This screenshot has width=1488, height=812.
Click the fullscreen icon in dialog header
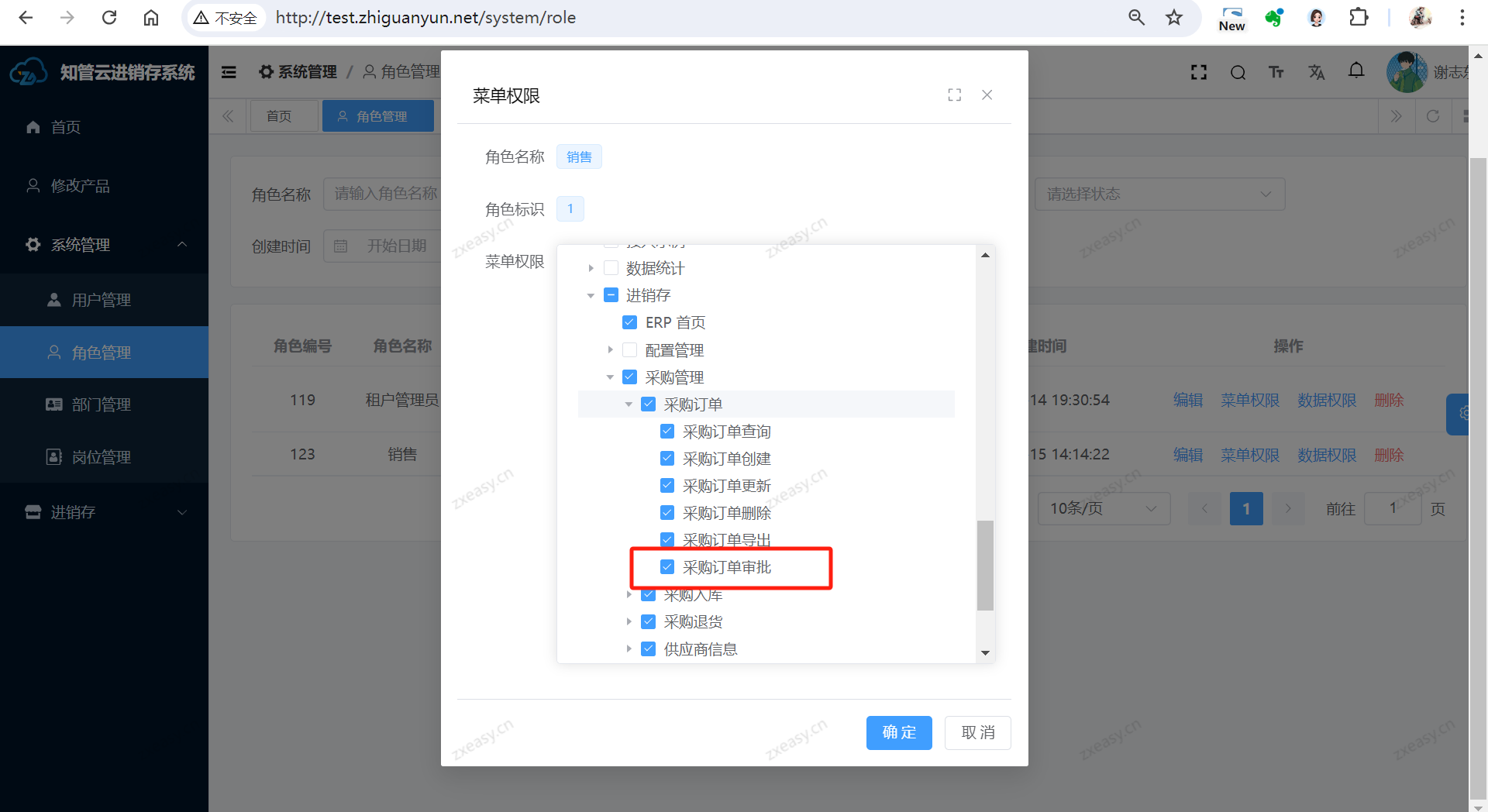[x=954, y=95]
